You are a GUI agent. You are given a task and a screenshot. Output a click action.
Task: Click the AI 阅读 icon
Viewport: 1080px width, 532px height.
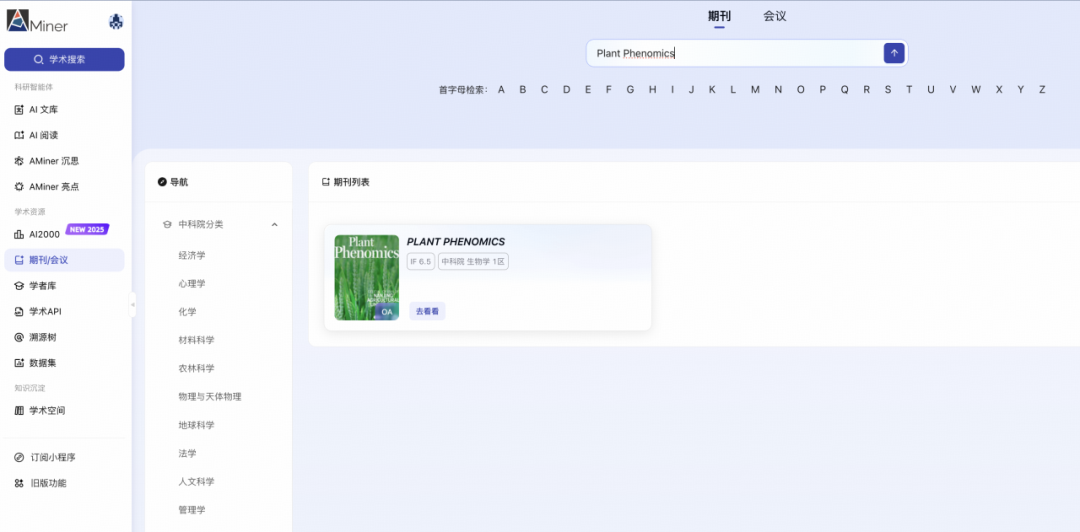click(x=19, y=135)
